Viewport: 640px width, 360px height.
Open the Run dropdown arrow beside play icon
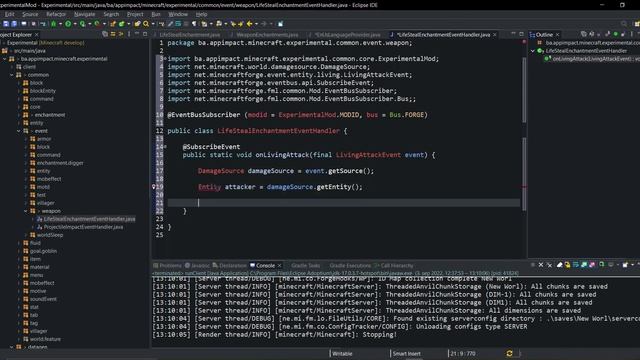pos(75,24)
